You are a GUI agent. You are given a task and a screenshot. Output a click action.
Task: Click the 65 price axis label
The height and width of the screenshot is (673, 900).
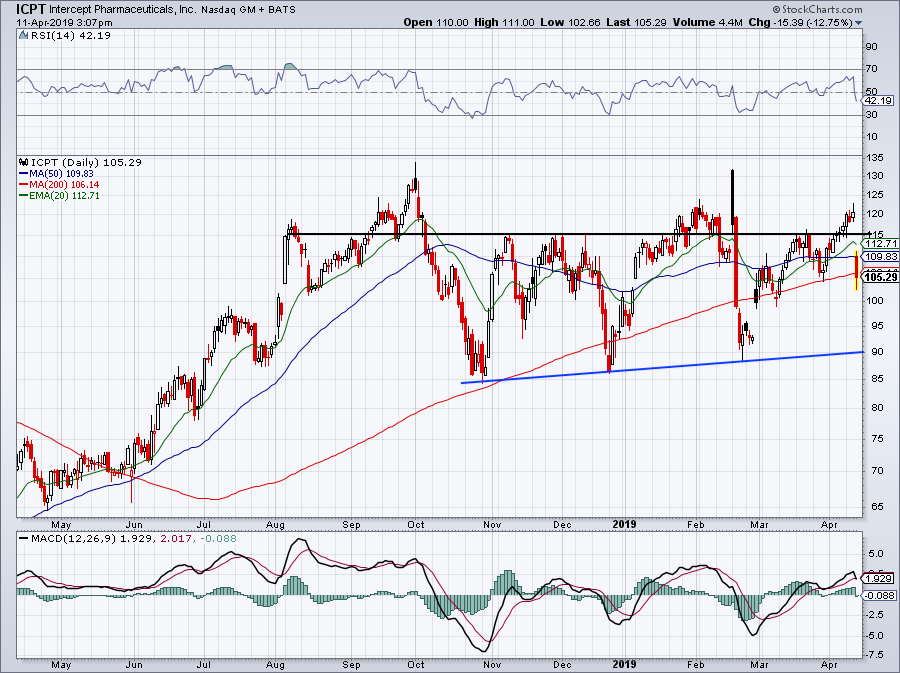coord(878,507)
